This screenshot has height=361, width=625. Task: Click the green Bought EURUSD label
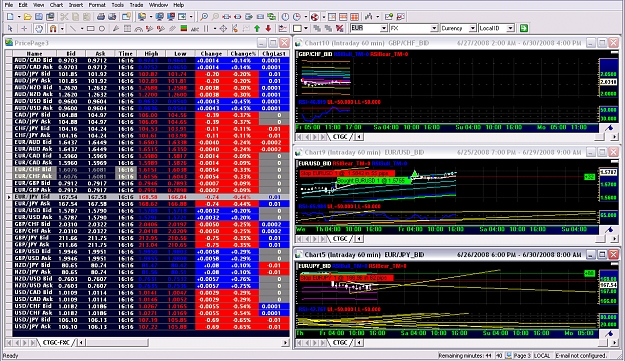pos(373,180)
